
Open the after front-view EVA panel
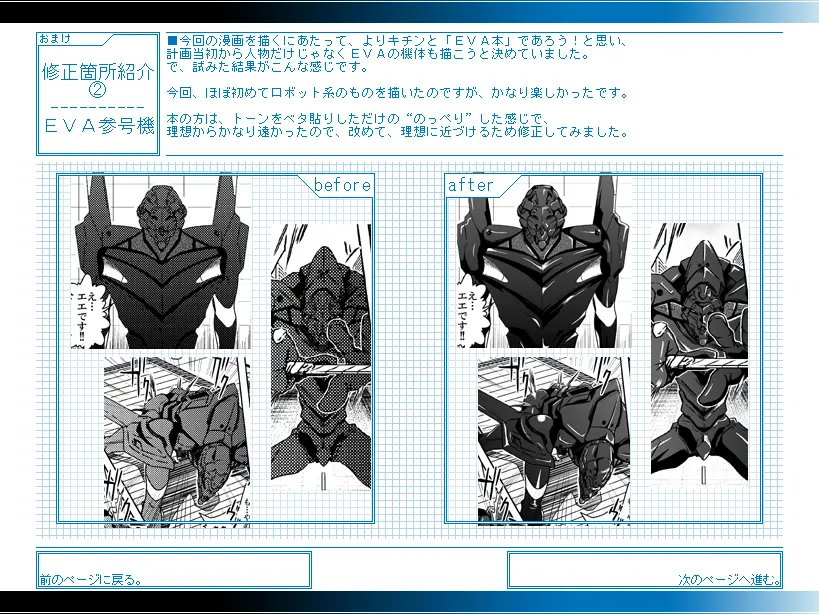544,262
